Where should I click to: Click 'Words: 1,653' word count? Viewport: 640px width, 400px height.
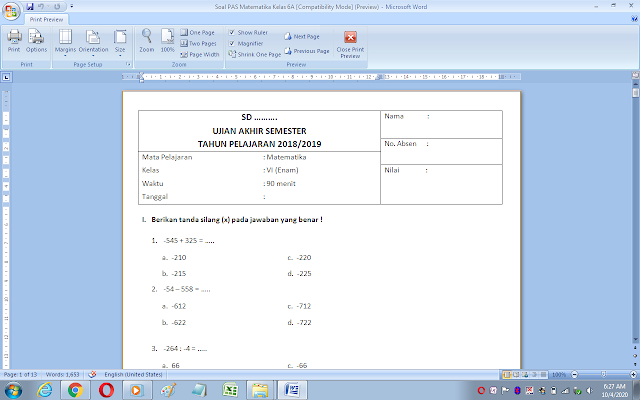[x=62, y=374]
